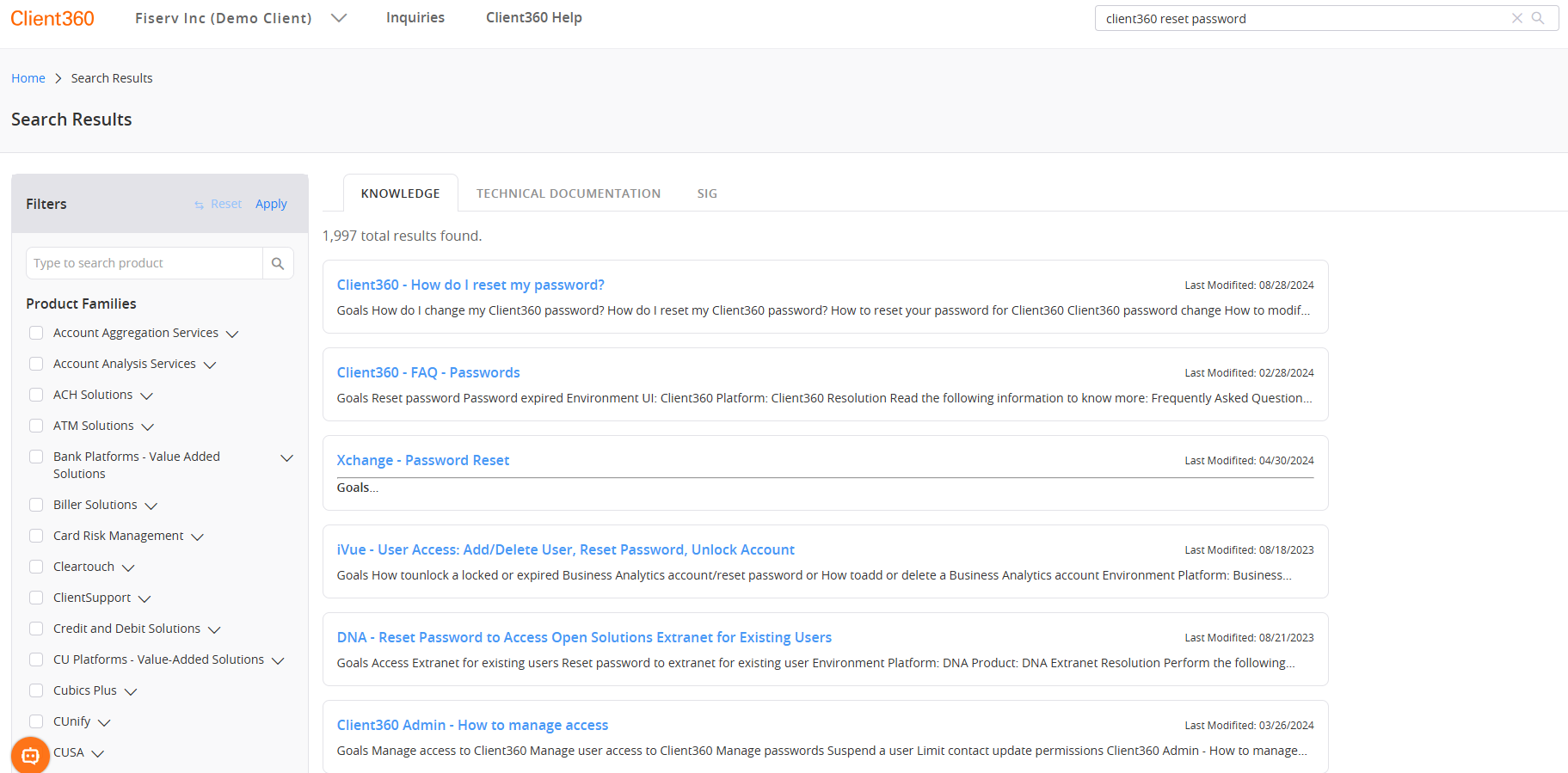Click the 'Search Results' breadcrumb text
Image resolution: width=1568 pixels, height=773 pixels.
click(112, 78)
